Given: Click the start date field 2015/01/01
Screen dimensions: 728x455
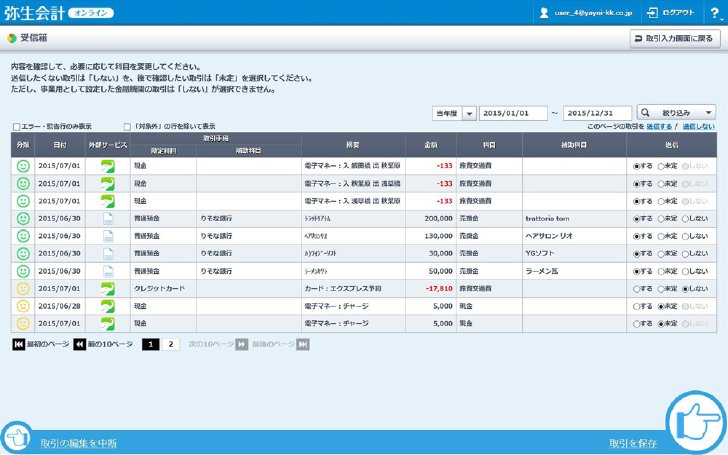Looking at the screenshot, I should pyautogui.click(x=513, y=113).
